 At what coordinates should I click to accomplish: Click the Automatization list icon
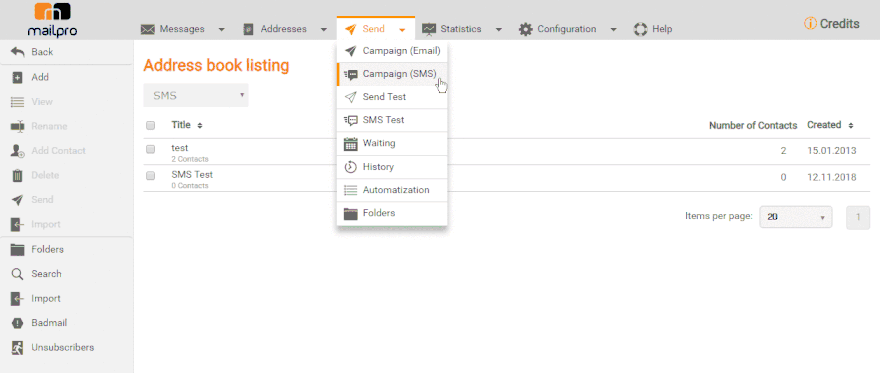pyautogui.click(x=351, y=190)
